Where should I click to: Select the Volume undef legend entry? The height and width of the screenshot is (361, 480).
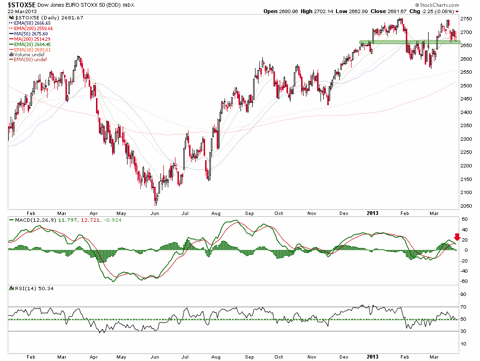tap(29, 54)
